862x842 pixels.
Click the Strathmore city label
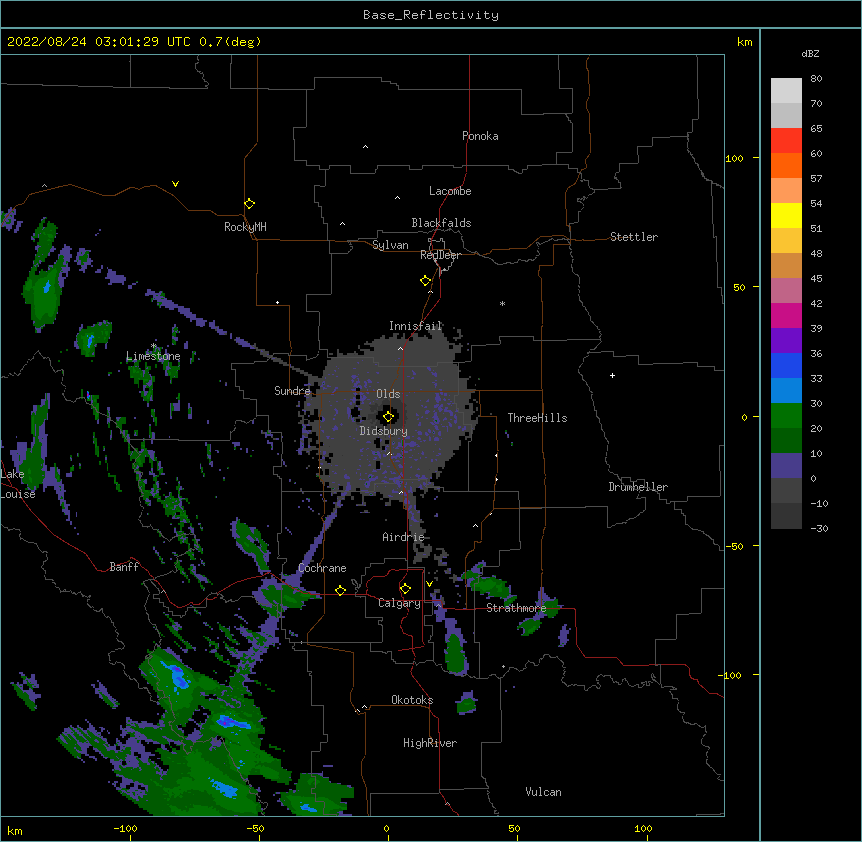click(516, 608)
